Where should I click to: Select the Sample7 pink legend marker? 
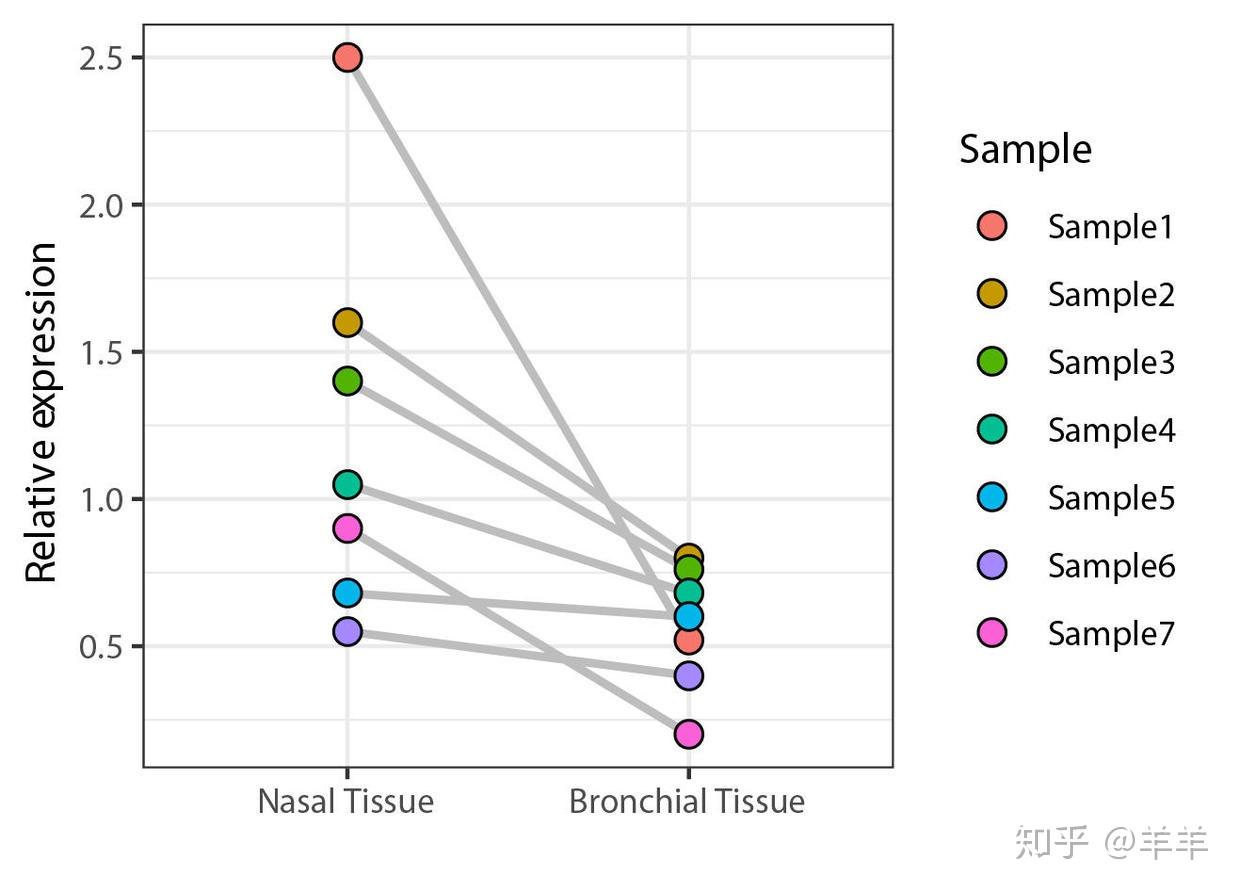992,633
